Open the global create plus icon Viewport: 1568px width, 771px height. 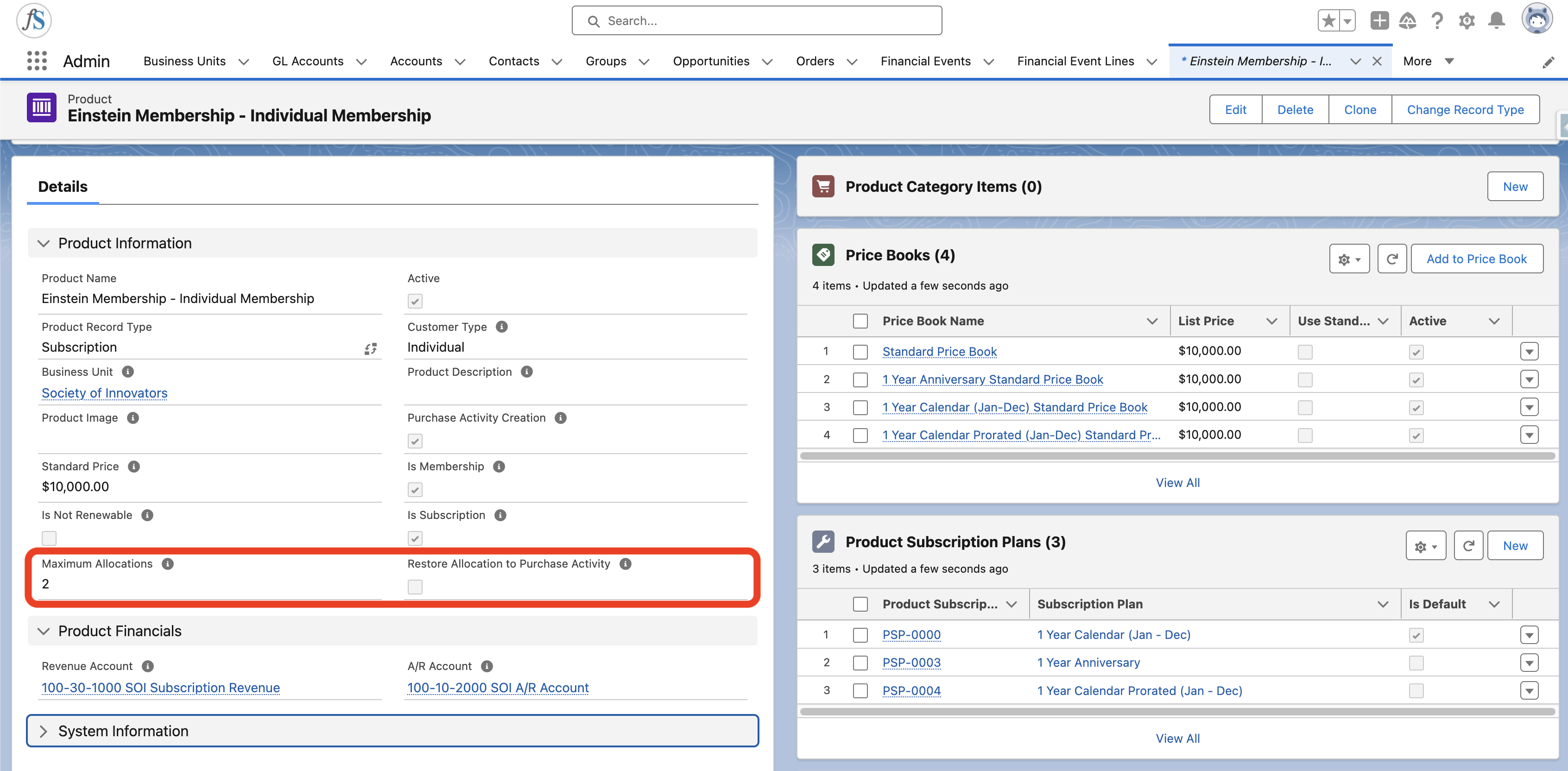coord(1379,21)
